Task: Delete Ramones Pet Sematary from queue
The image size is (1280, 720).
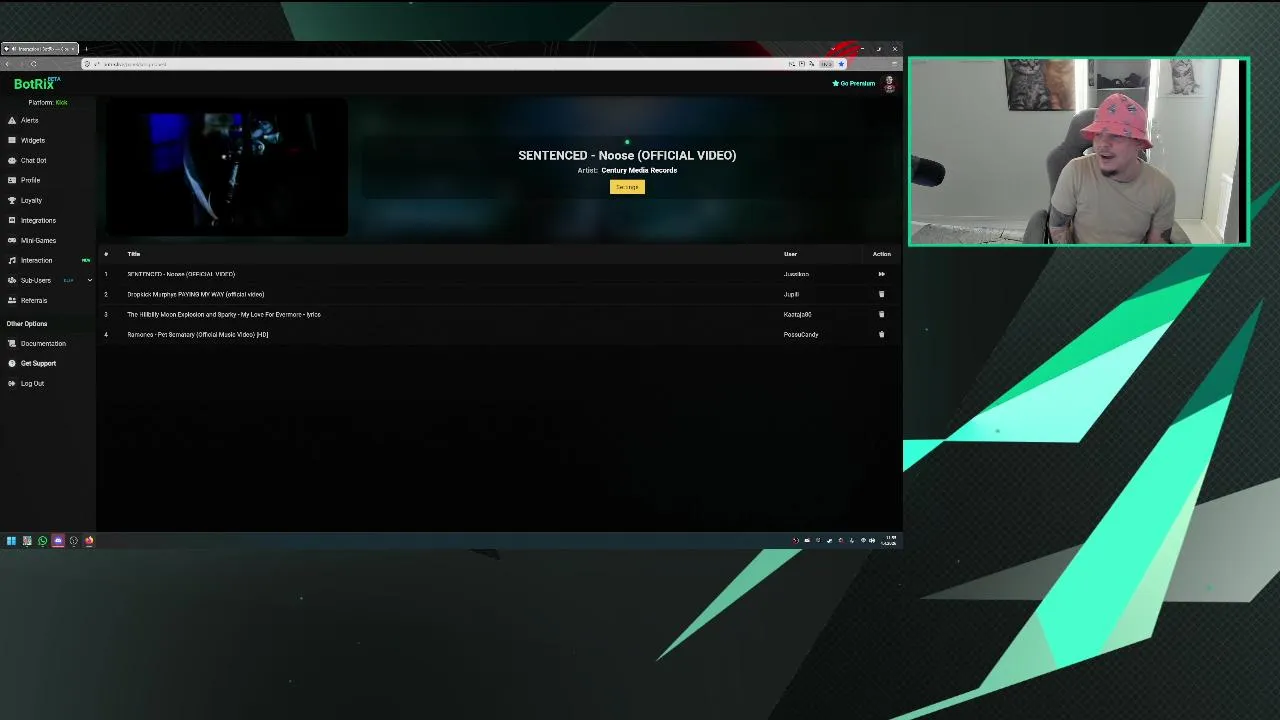Action: pos(881,334)
